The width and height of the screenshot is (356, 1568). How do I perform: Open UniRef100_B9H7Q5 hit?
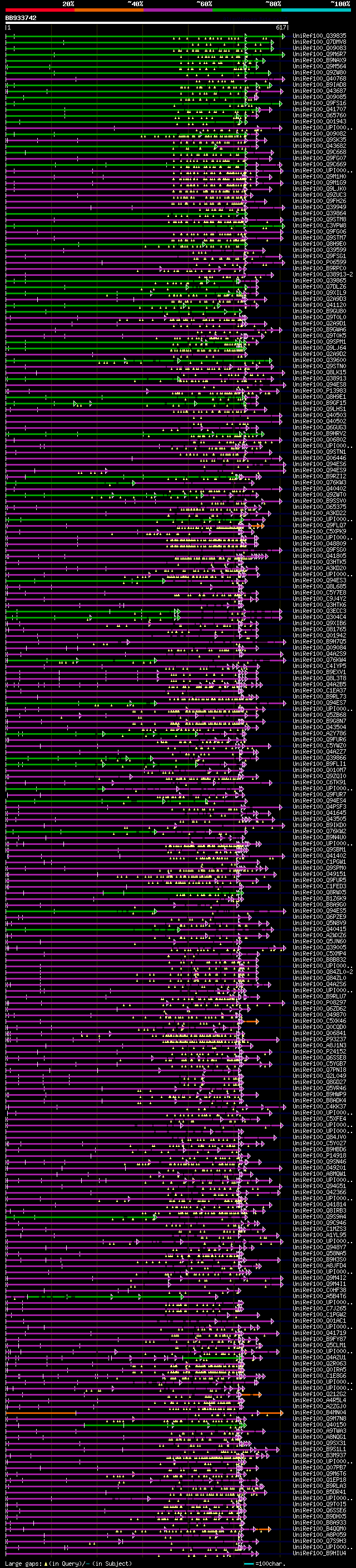(x=319, y=641)
